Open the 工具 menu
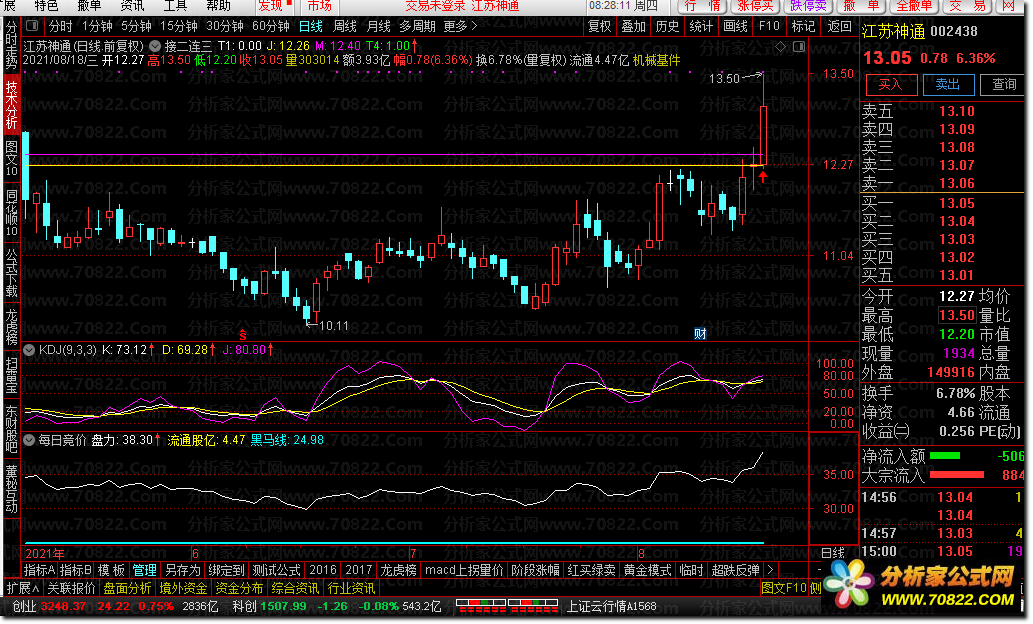This screenshot has height=624, width=1033. 175,7
